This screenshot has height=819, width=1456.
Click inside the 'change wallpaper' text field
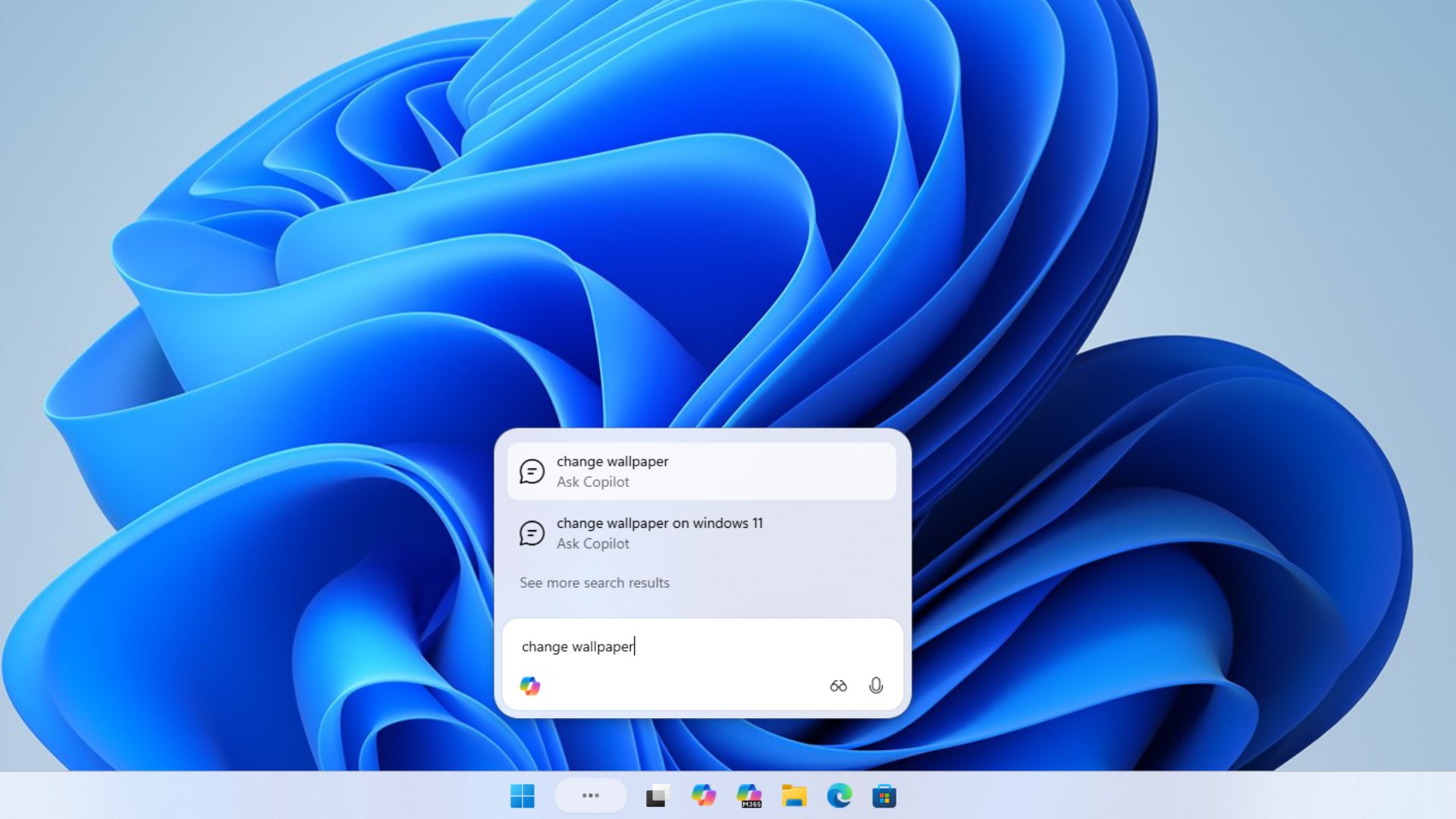pyautogui.click(x=682, y=646)
